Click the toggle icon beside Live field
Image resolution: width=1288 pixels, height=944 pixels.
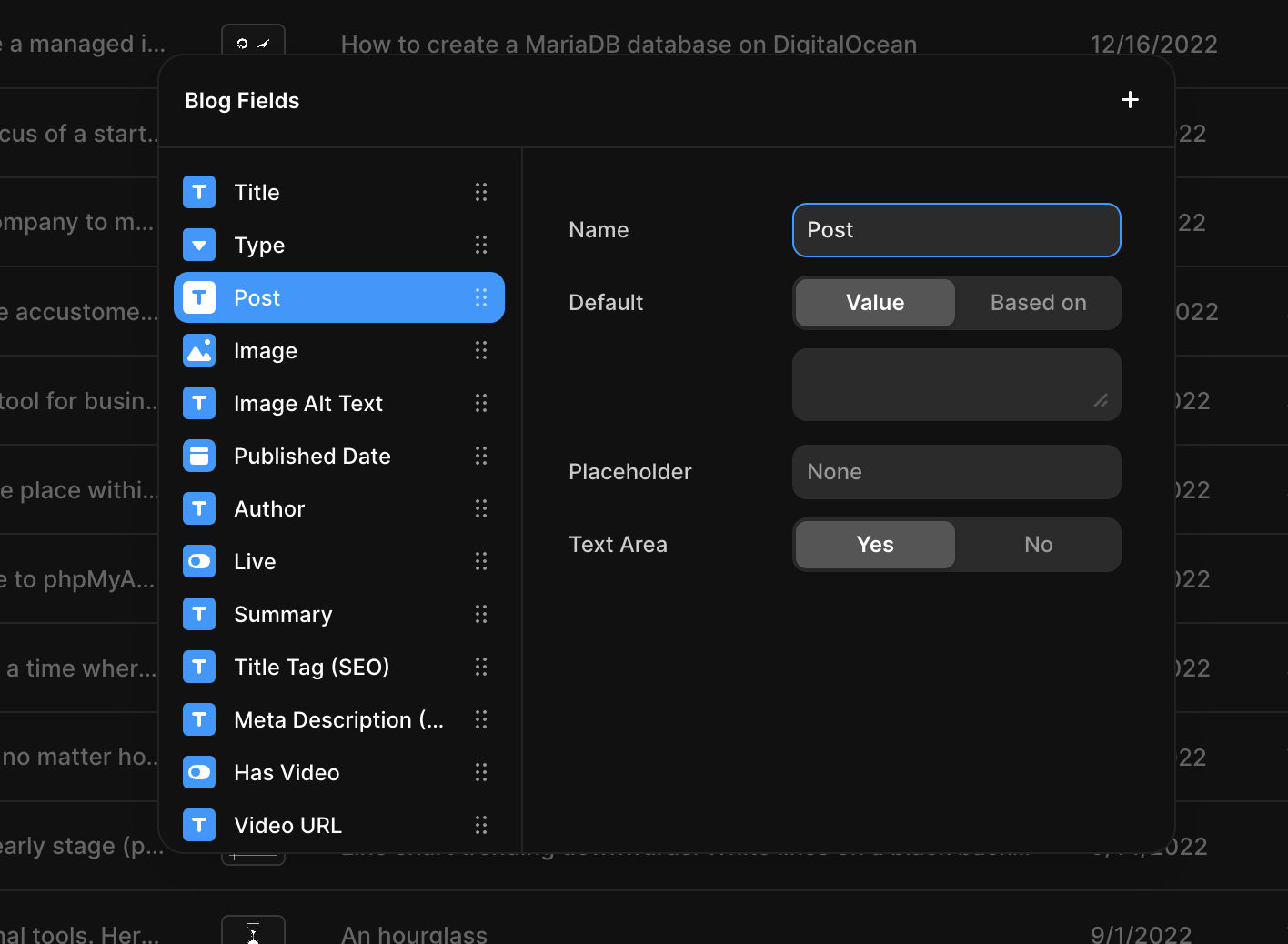point(199,561)
